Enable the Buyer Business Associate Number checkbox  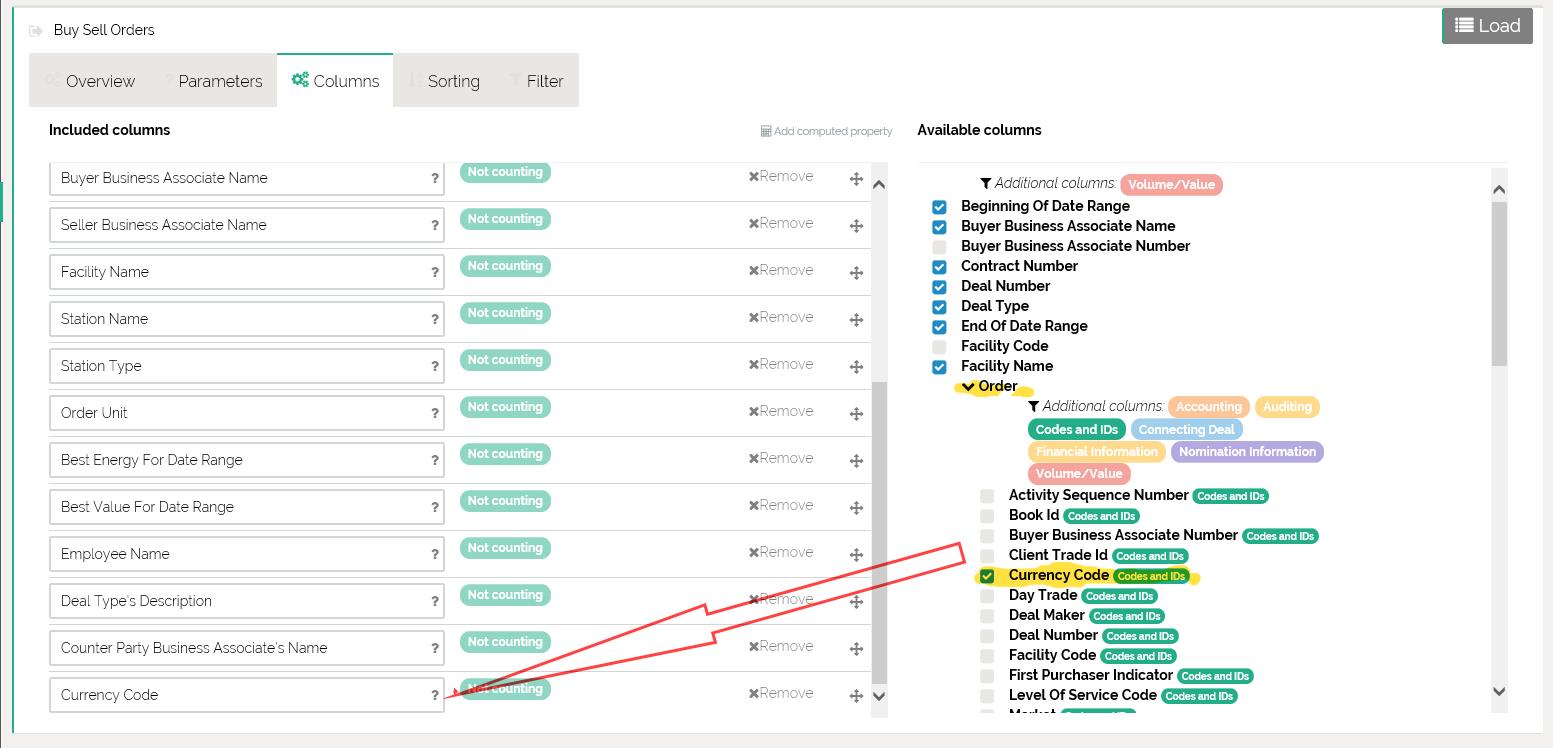(x=939, y=246)
